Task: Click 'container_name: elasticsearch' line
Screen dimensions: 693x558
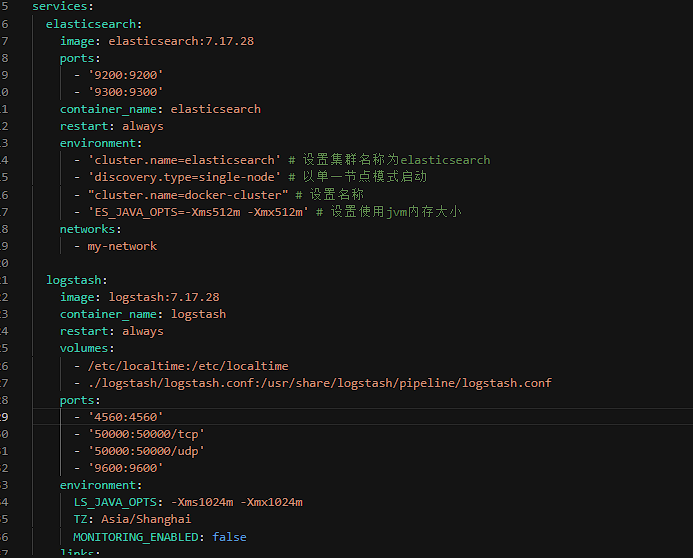Action: click(x=160, y=109)
